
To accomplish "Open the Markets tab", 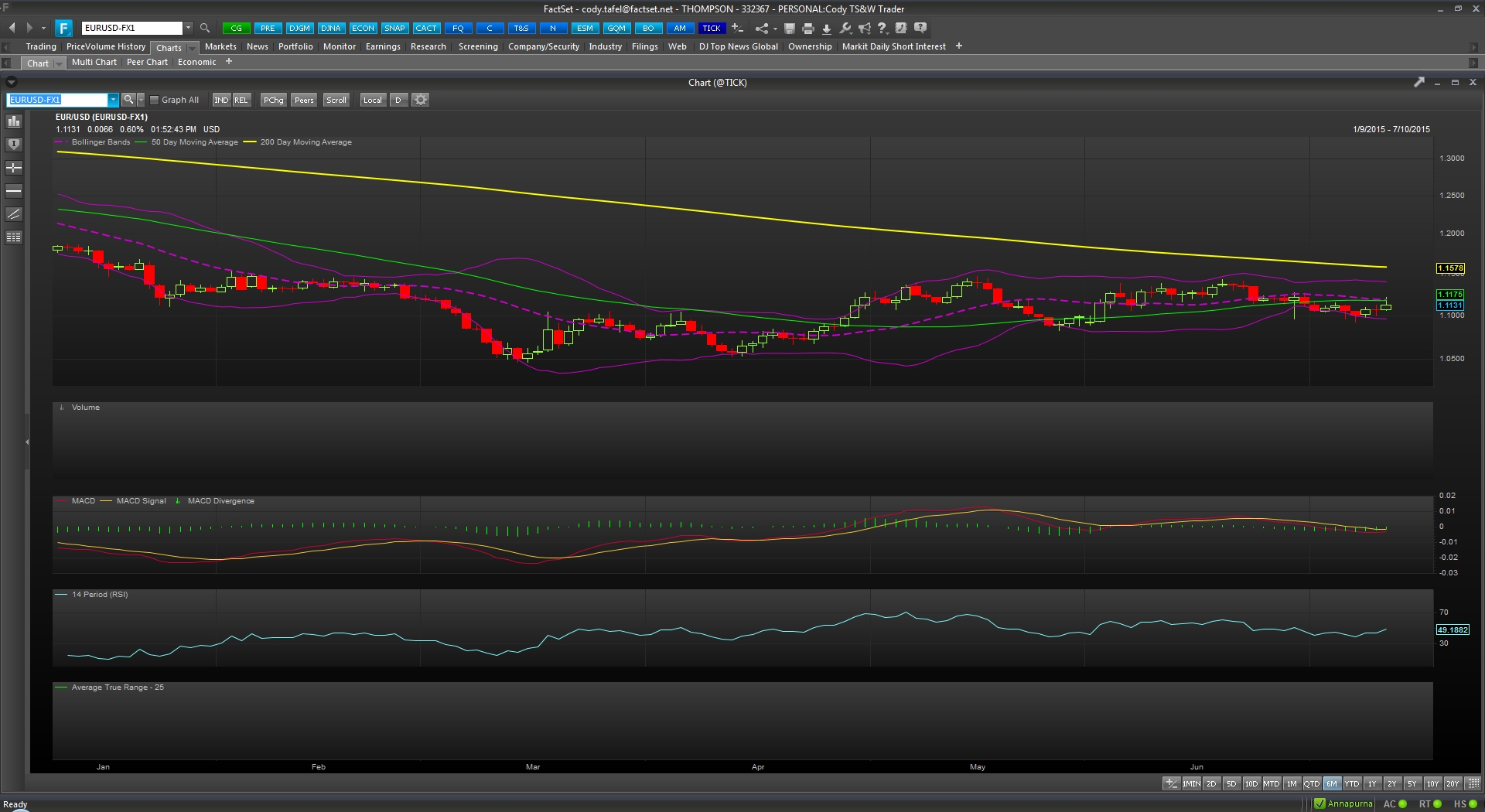I will coord(220,46).
